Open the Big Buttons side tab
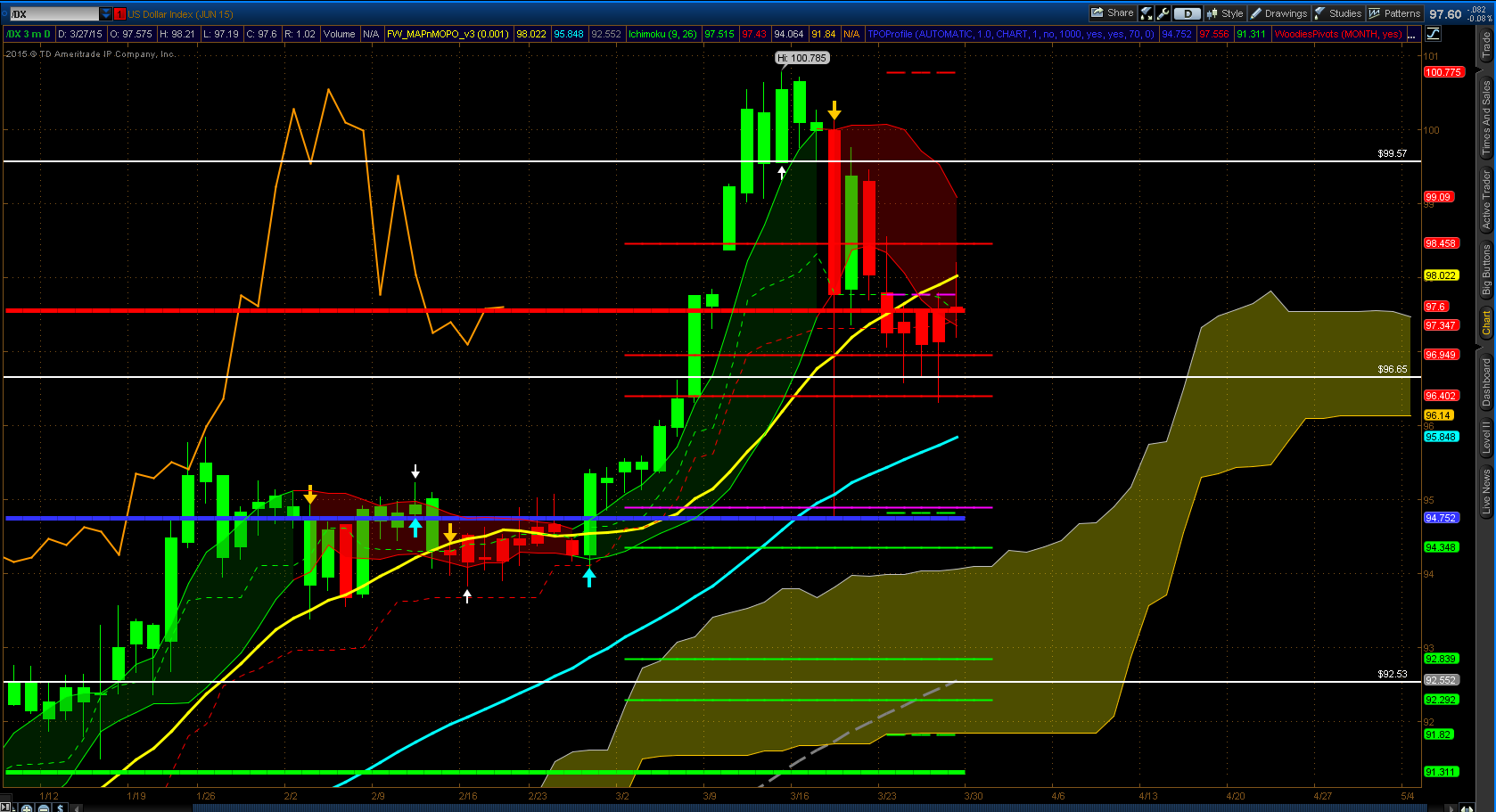Screen dimensions: 1496x812 (x=1486, y=270)
